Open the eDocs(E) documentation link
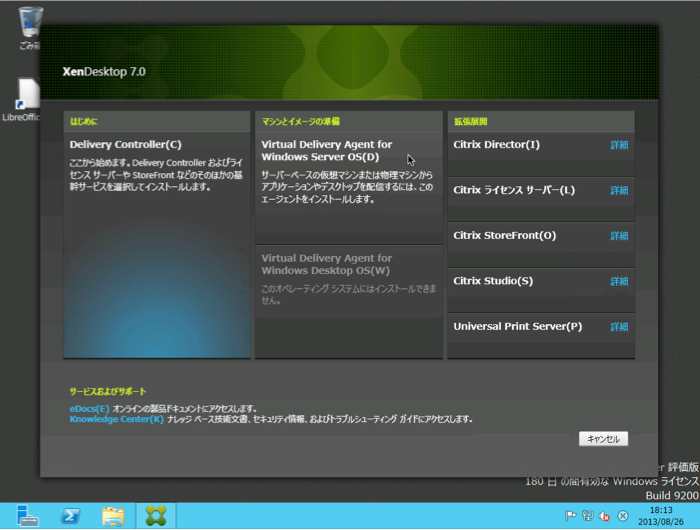The width and height of the screenshot is (700, 530). (89, 409)
